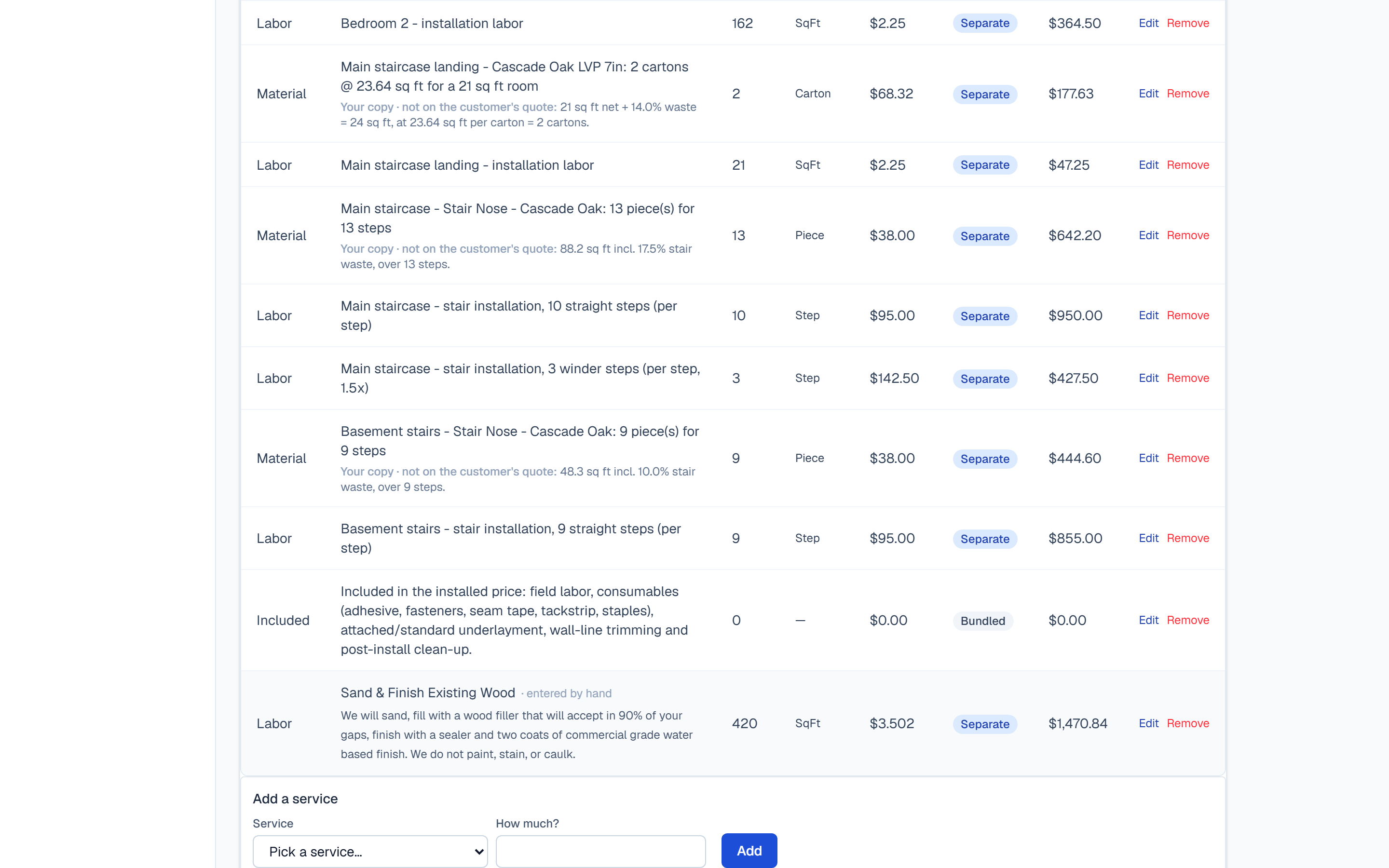Remove the Sand & Finish Existing Wood row
Screen dimensions: 1389x868
point(1187,724)
